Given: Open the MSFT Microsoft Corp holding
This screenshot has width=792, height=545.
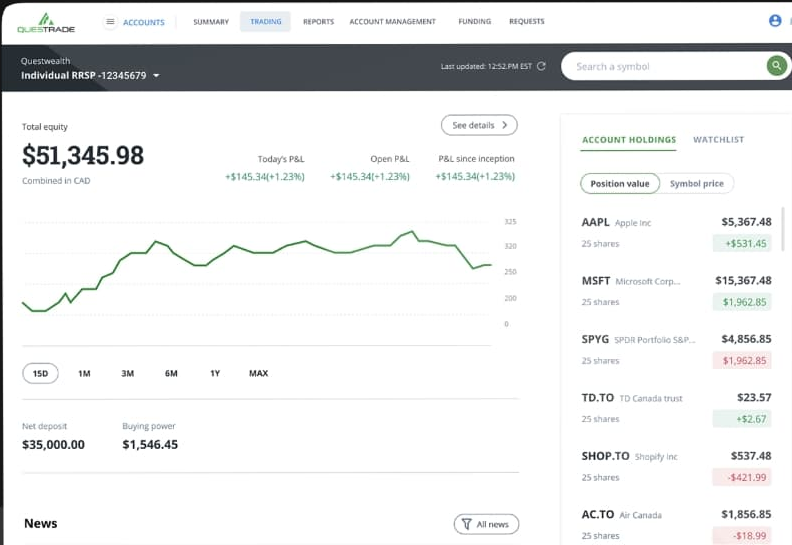Looking at the screenshot, I should click(676, 291).
